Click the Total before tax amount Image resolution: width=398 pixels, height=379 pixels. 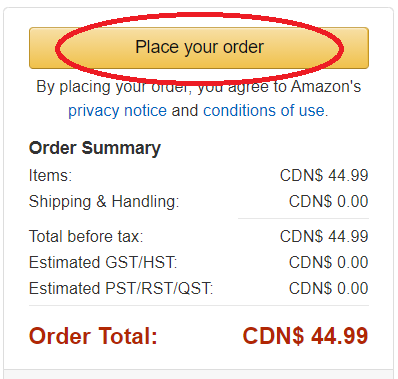(324, 236)
